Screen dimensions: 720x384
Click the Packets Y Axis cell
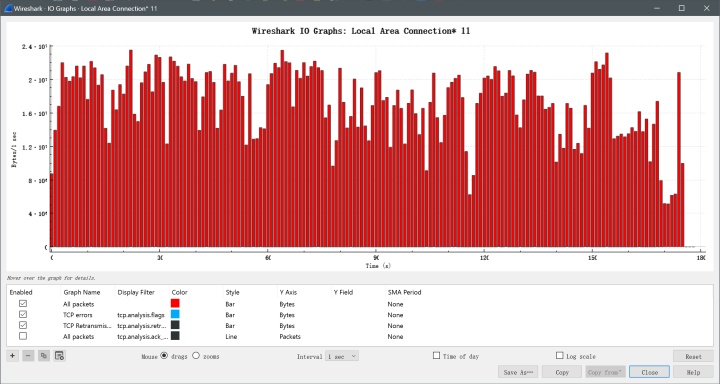pos(290,337)
